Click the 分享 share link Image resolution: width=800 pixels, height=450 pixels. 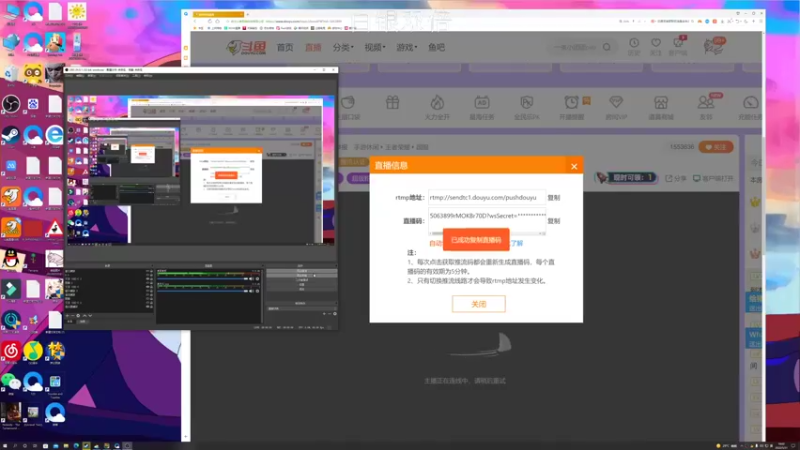click(x=676, y=179)
